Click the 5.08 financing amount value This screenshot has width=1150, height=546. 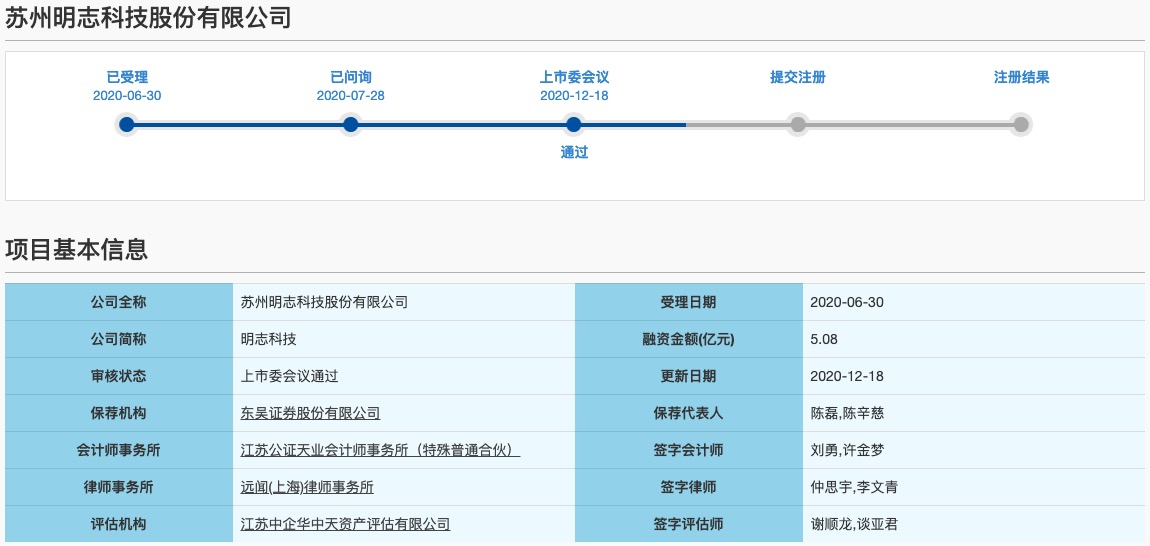click(x=824, y=339)
